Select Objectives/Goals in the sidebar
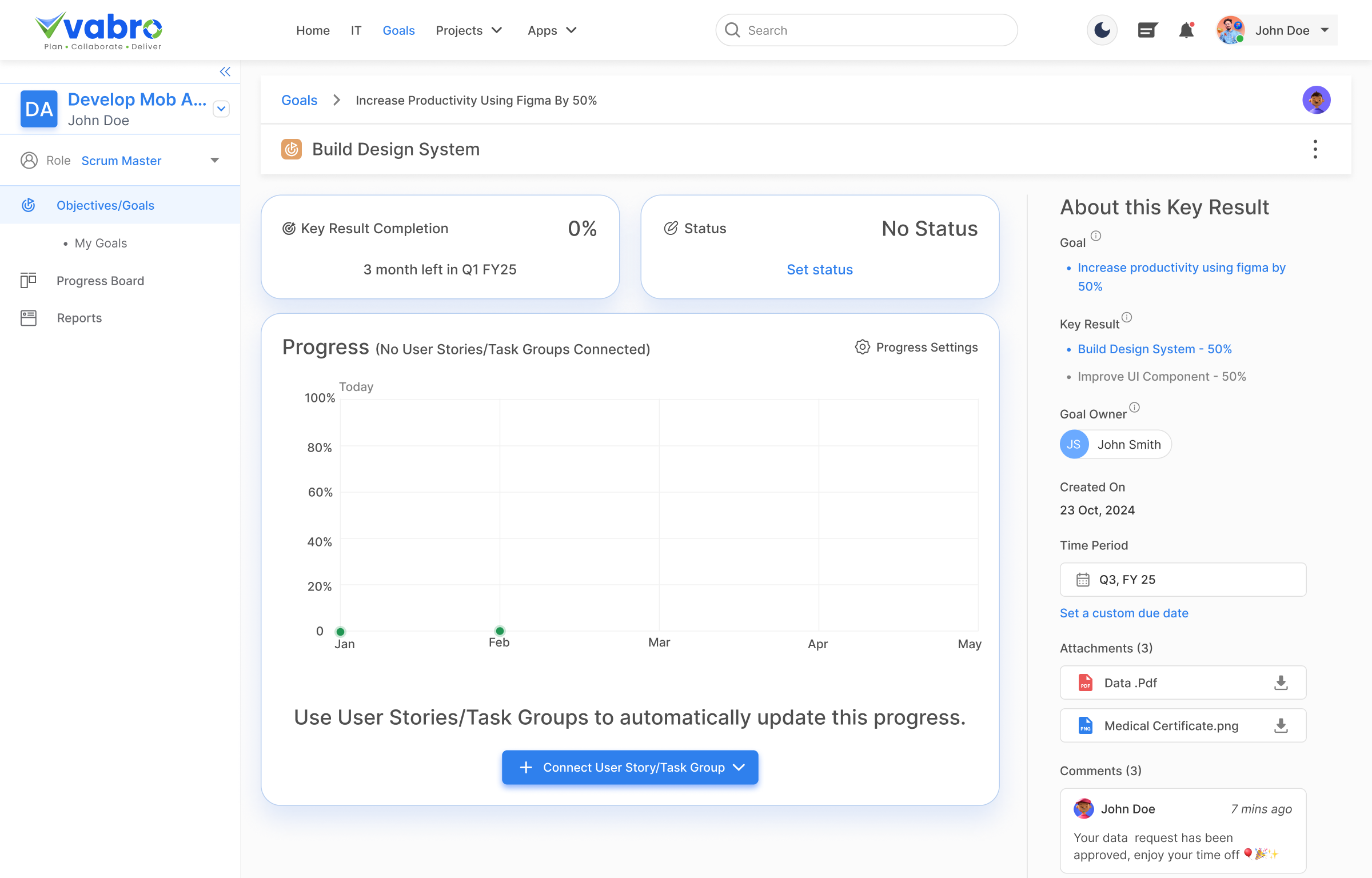 (x=105, y=205)
